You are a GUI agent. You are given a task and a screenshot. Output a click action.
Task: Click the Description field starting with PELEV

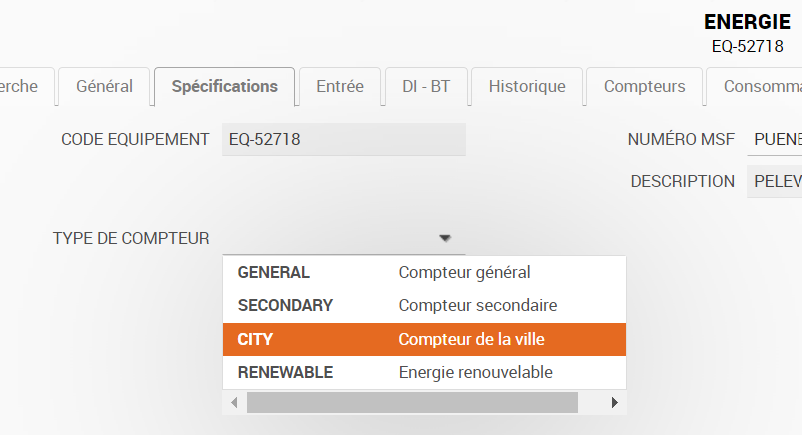tap(774, 181)
